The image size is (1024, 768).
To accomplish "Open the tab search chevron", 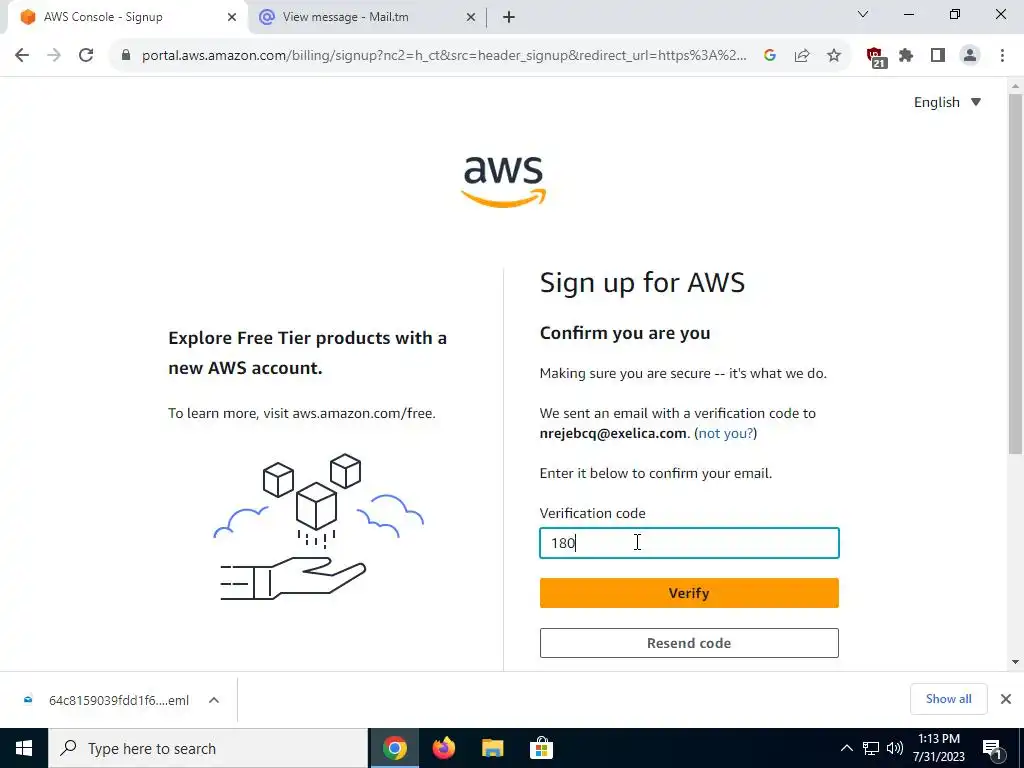I will tap(863, 14).
